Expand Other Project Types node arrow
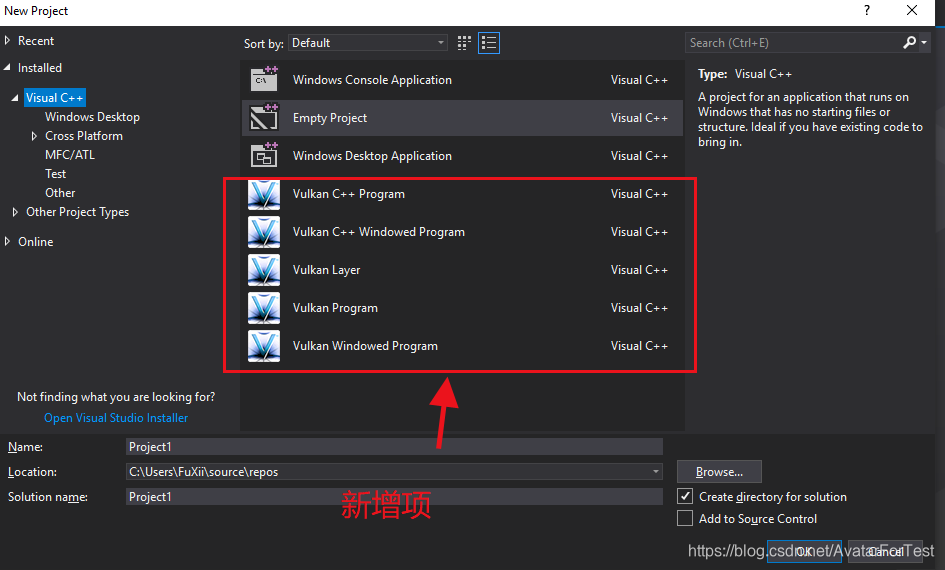 [x=15, y=212]
